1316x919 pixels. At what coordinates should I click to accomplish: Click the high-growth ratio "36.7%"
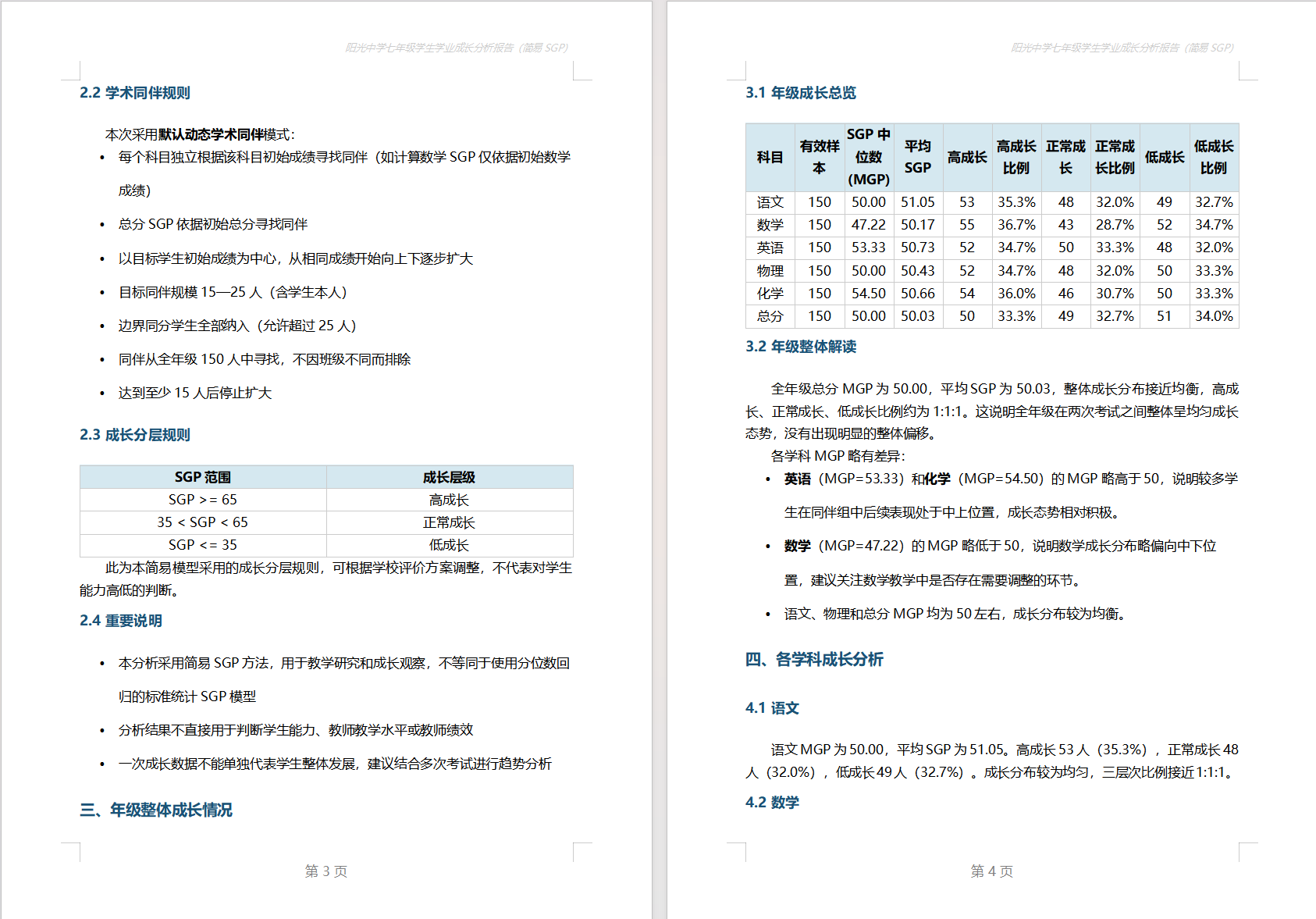coord(1016,225)
